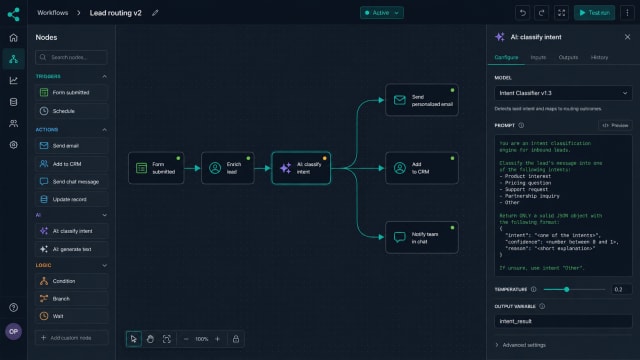640x360 pixels.
Task: Pick Wait node from Logic list
Action: [x=71, y=316]
